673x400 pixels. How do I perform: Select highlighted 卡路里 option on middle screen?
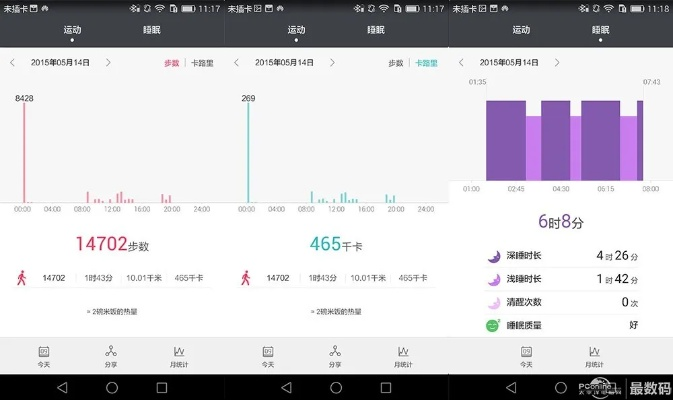click(426, 63)
